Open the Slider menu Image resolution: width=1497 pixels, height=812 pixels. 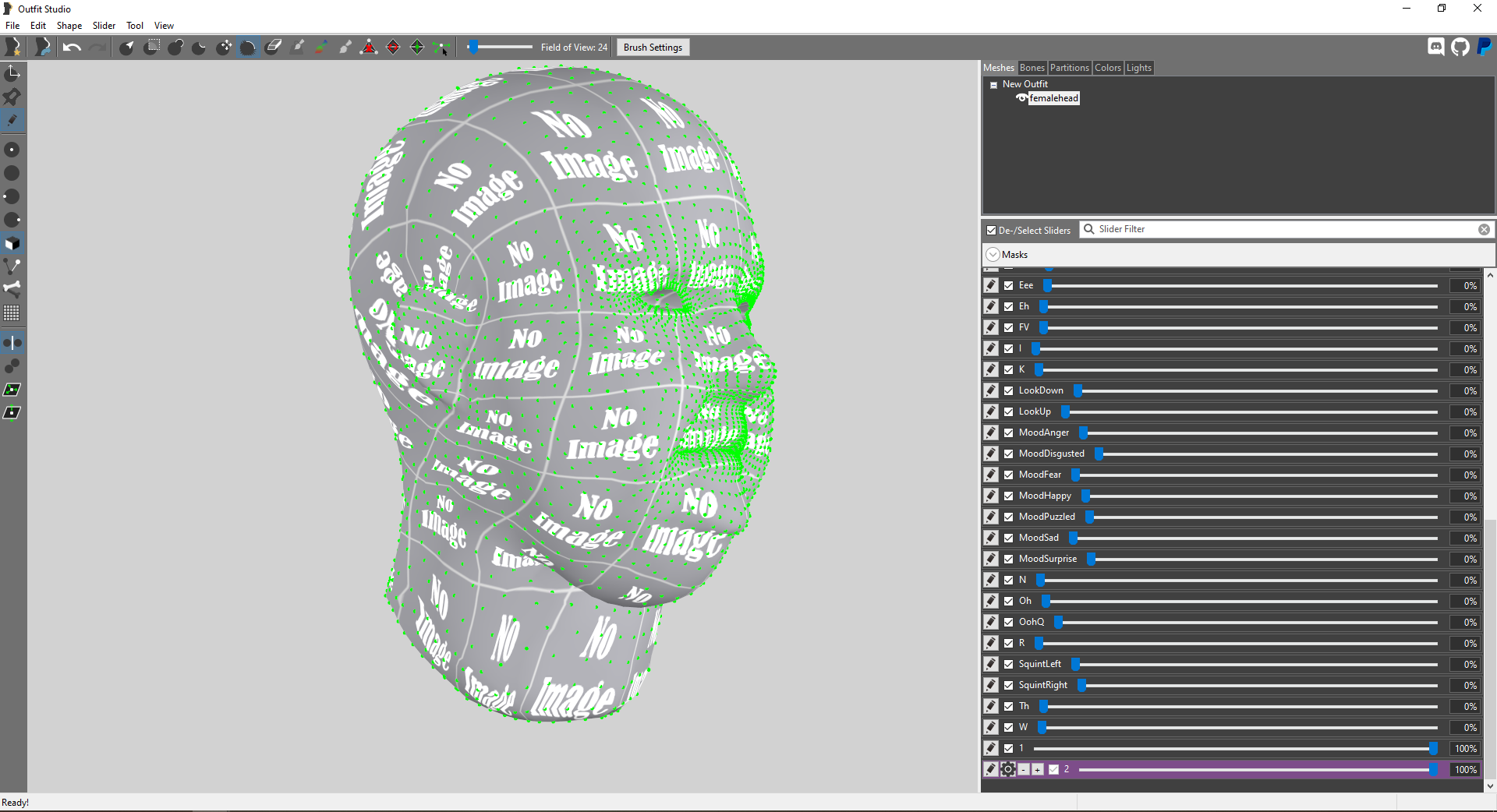click(x=104, y=26)
